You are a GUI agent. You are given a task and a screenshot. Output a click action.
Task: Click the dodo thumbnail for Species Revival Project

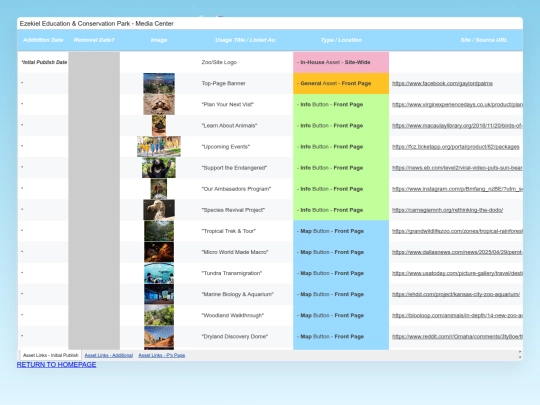tap(159, 210)
